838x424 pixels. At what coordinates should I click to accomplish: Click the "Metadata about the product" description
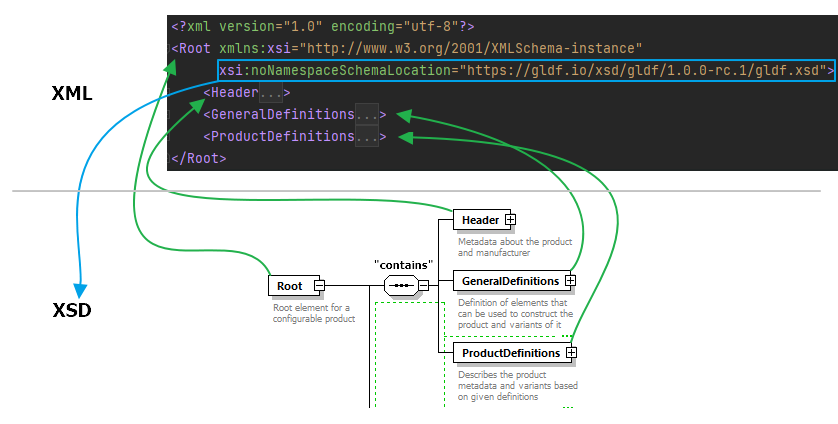tap(515, 247)
